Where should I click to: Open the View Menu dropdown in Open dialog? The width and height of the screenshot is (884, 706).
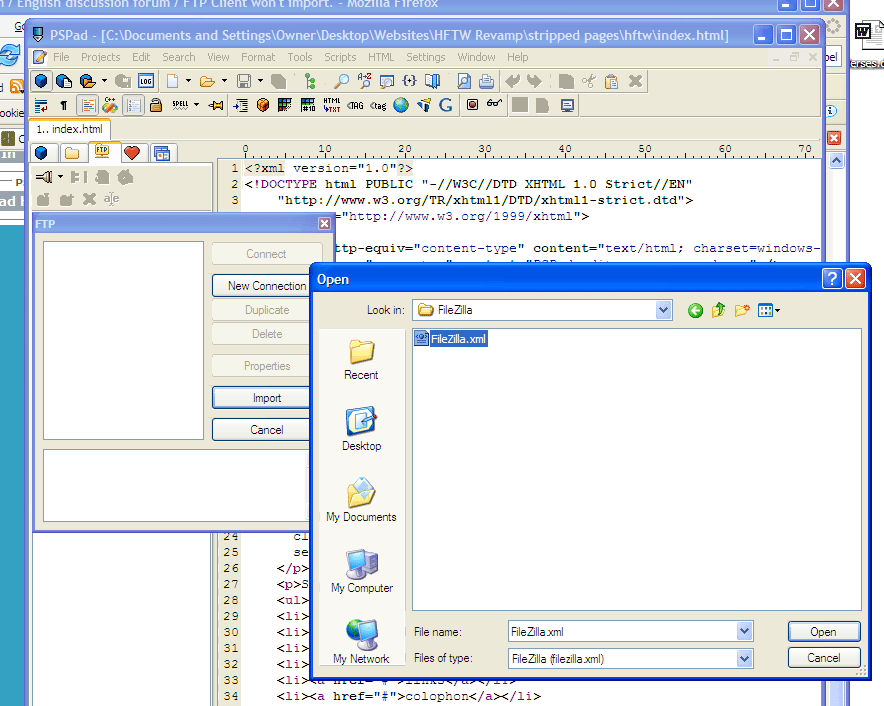click(769, 311)
